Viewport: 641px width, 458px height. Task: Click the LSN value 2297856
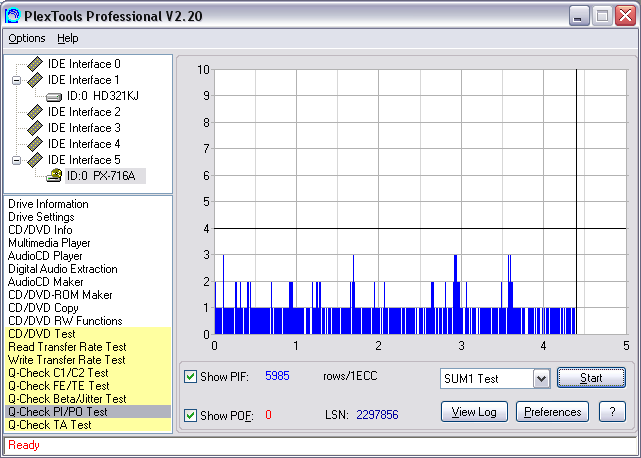pos(377,415)
